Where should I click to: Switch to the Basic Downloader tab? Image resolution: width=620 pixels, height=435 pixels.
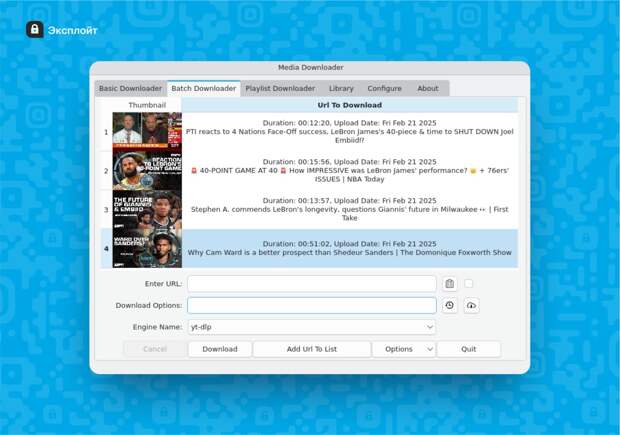coord(130,89)
